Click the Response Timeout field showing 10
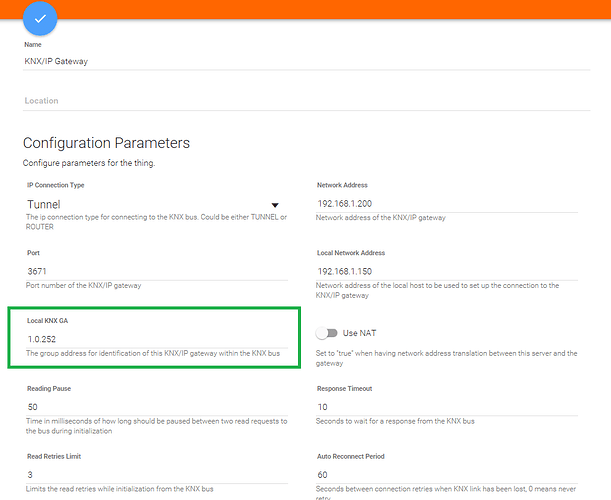This screenshot has width=611, height=500. pyautogui.click(x=450, y=407)
